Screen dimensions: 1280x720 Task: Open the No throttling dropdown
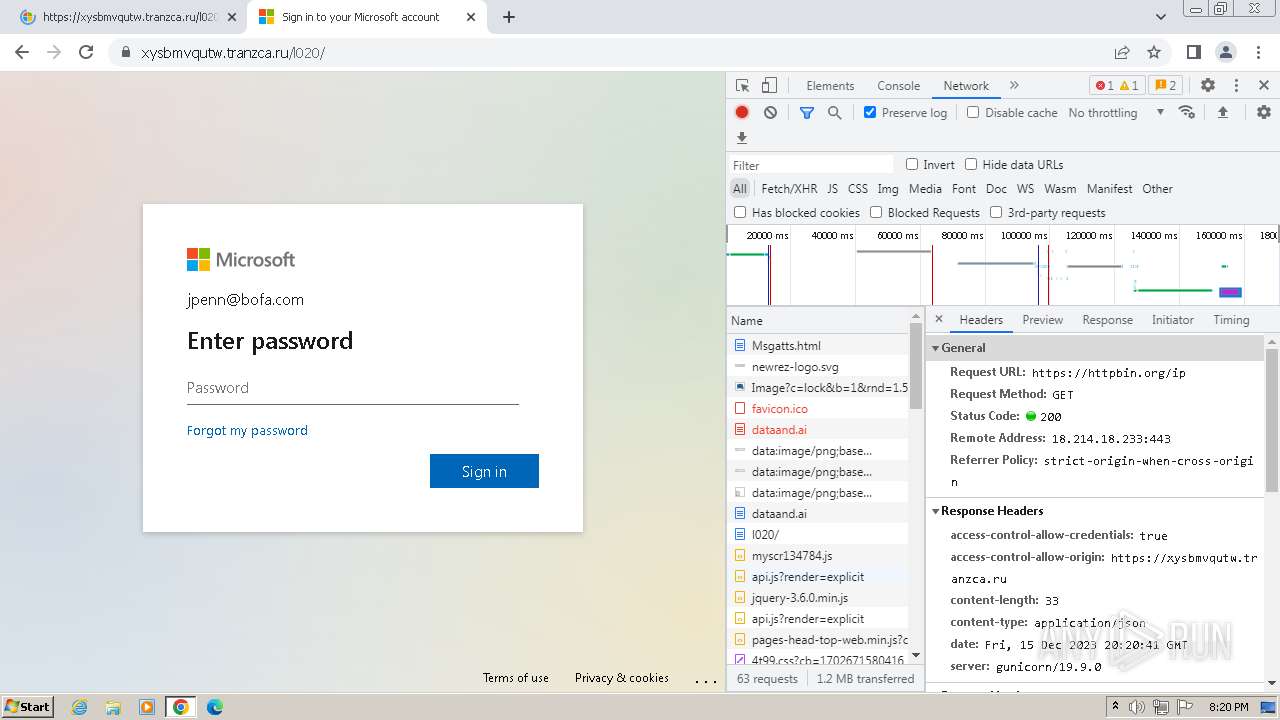point(1116,113)
